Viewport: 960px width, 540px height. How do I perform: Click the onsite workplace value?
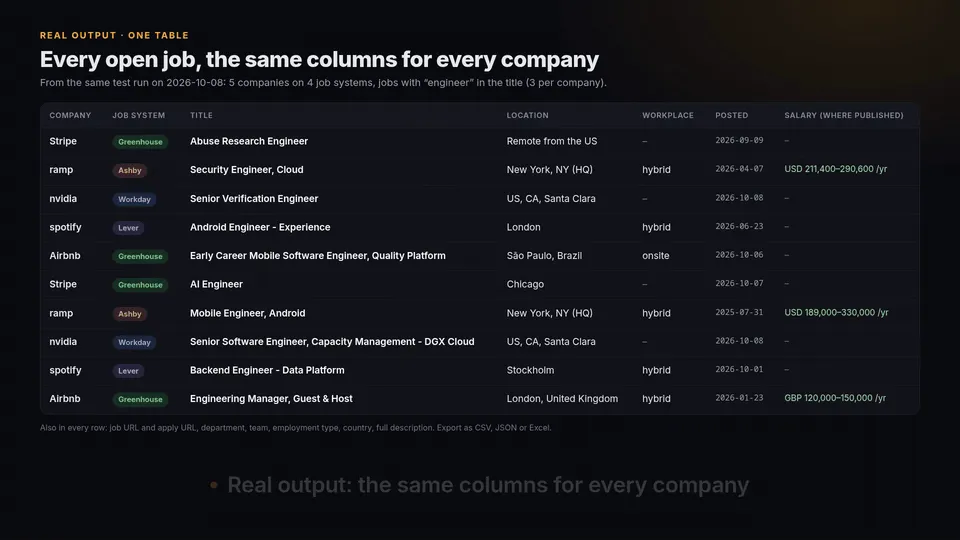(x=655, y=256)
